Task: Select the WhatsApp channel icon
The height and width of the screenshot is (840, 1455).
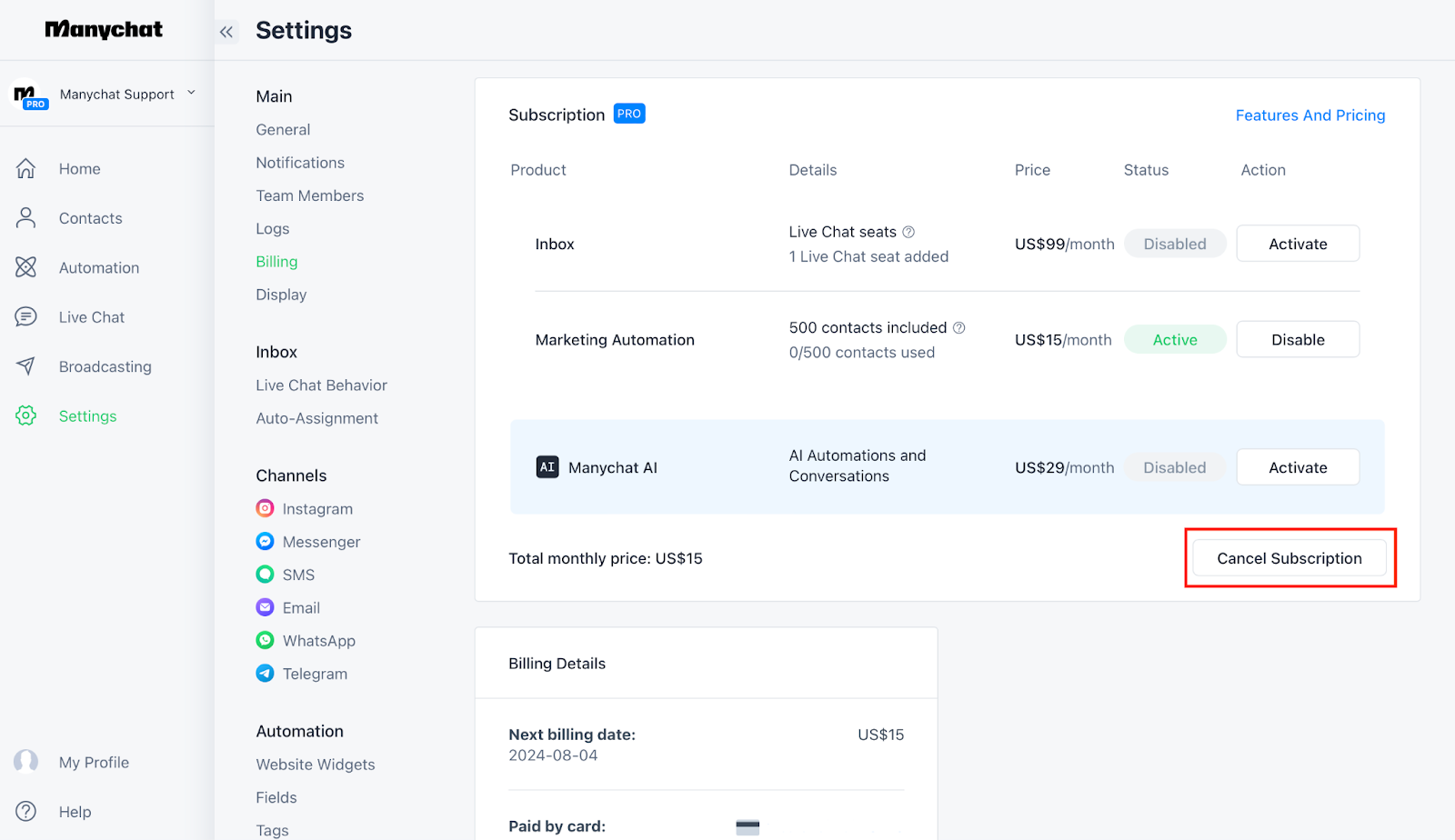Action: pos(265,640)
